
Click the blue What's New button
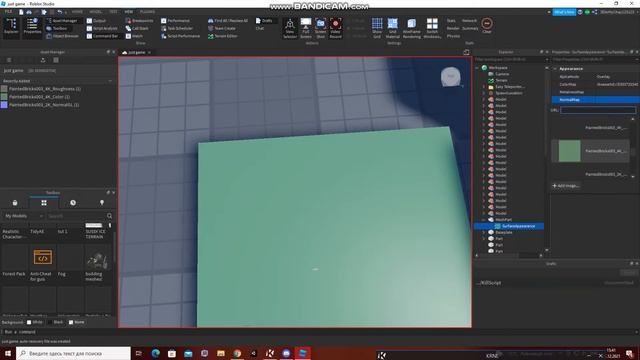tap(564, 12)
